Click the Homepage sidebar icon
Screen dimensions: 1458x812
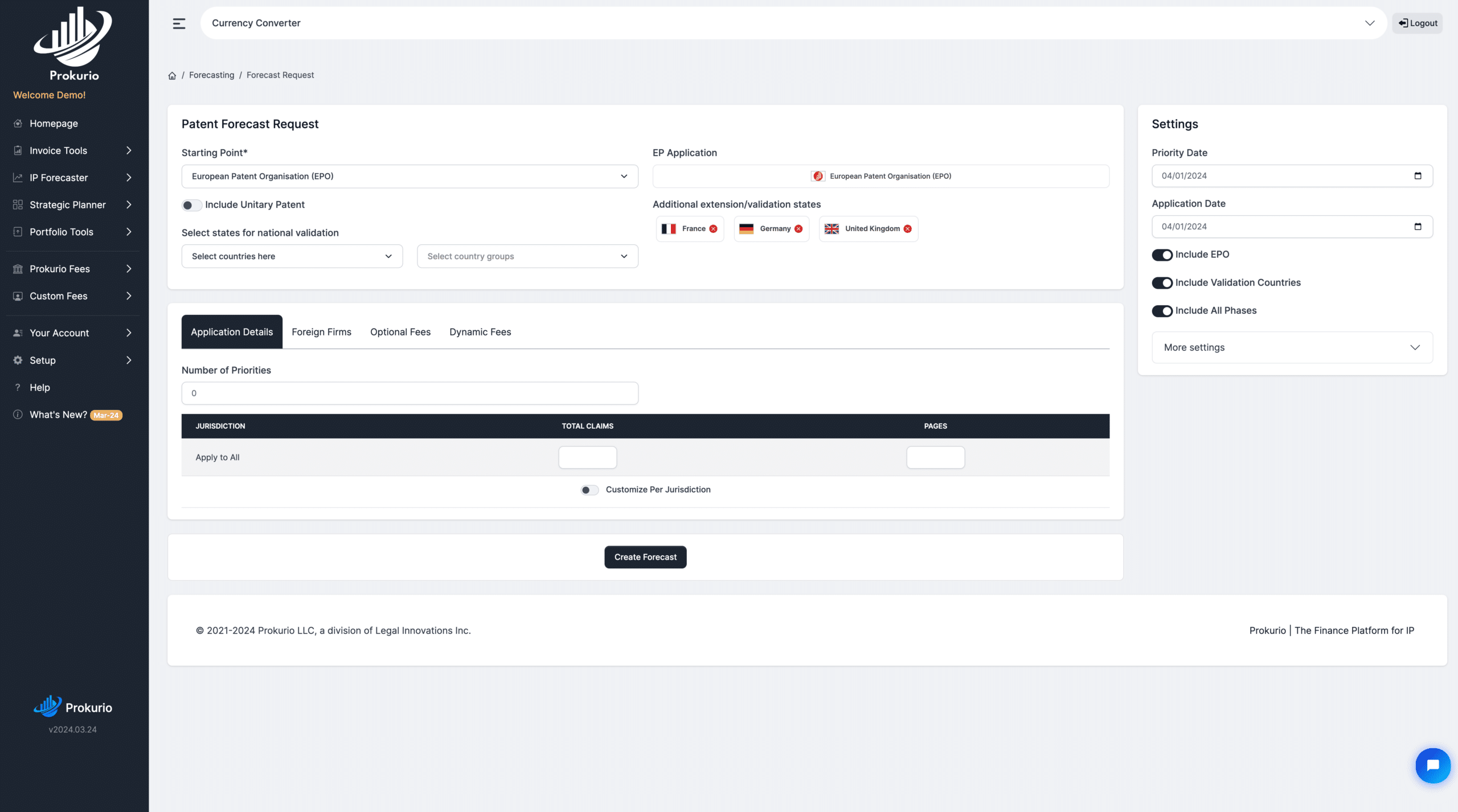18,124
